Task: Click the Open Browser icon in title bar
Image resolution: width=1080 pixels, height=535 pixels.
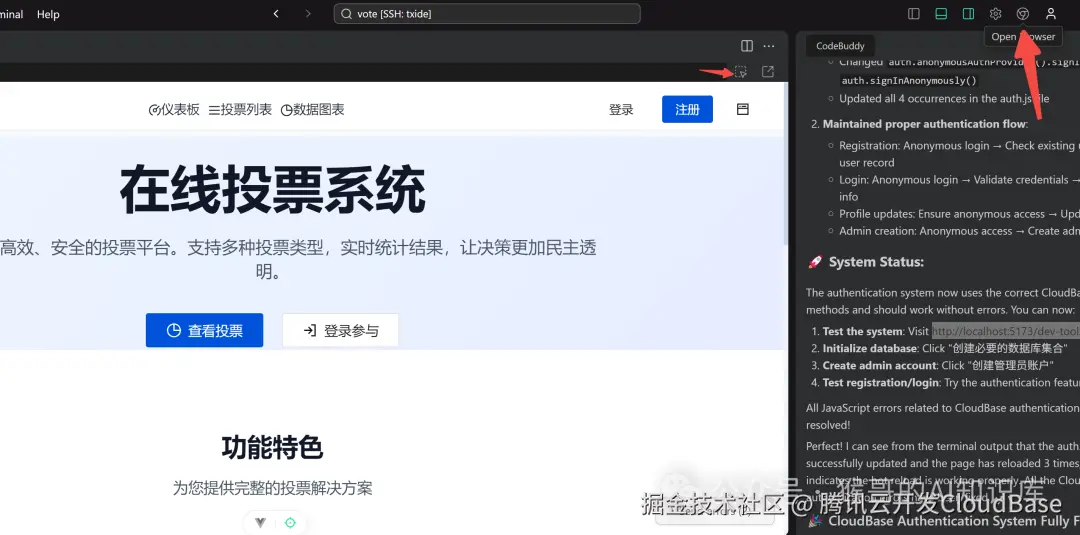Action: [x=1023, y=14]
